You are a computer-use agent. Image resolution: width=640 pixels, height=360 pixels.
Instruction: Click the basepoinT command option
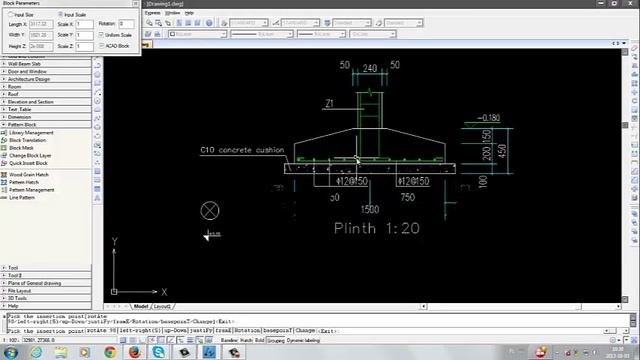click(x=278, y=331)
